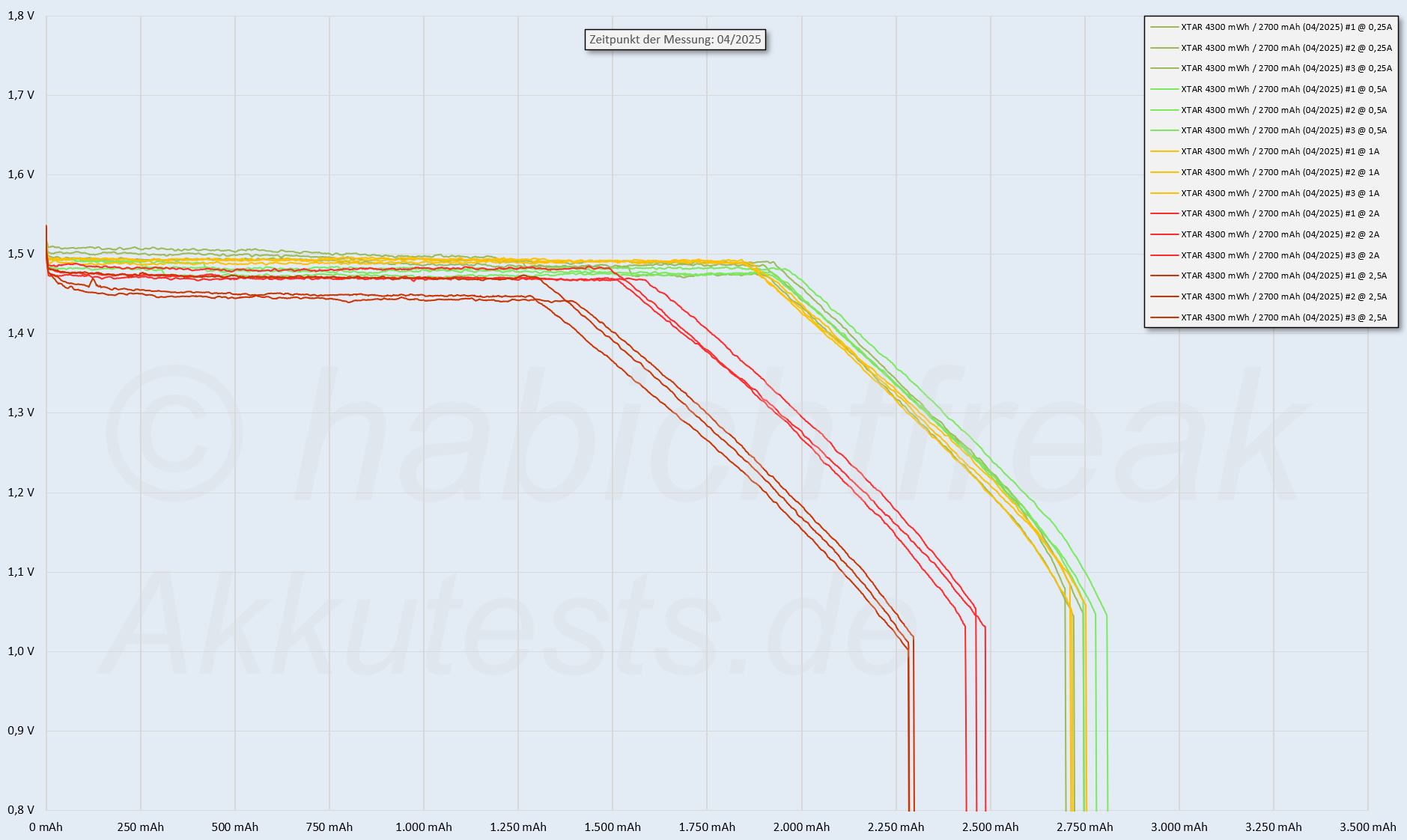Click the 1,5 V y-axis label
1407x840 pixels.
point(21,254)
